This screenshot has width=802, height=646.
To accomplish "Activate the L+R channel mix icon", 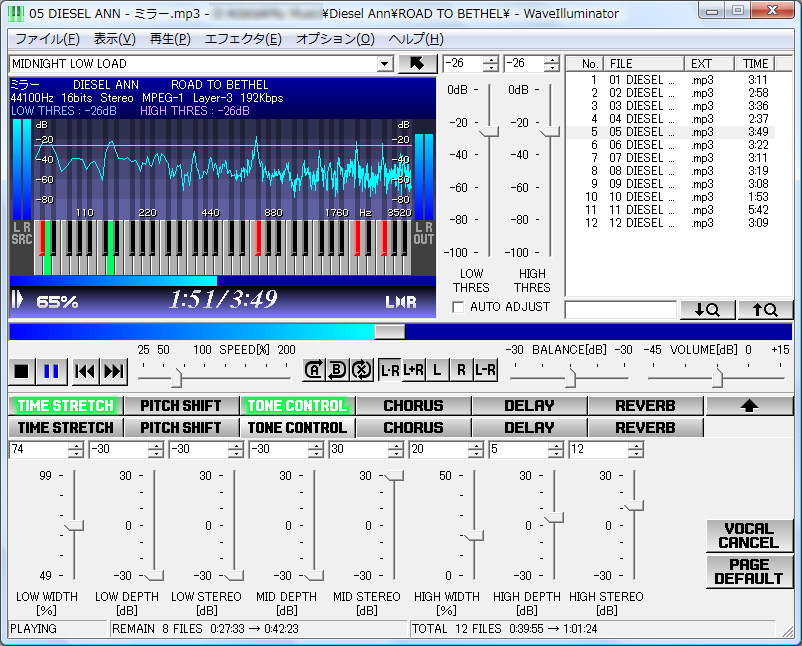I will tap(414, 369).
